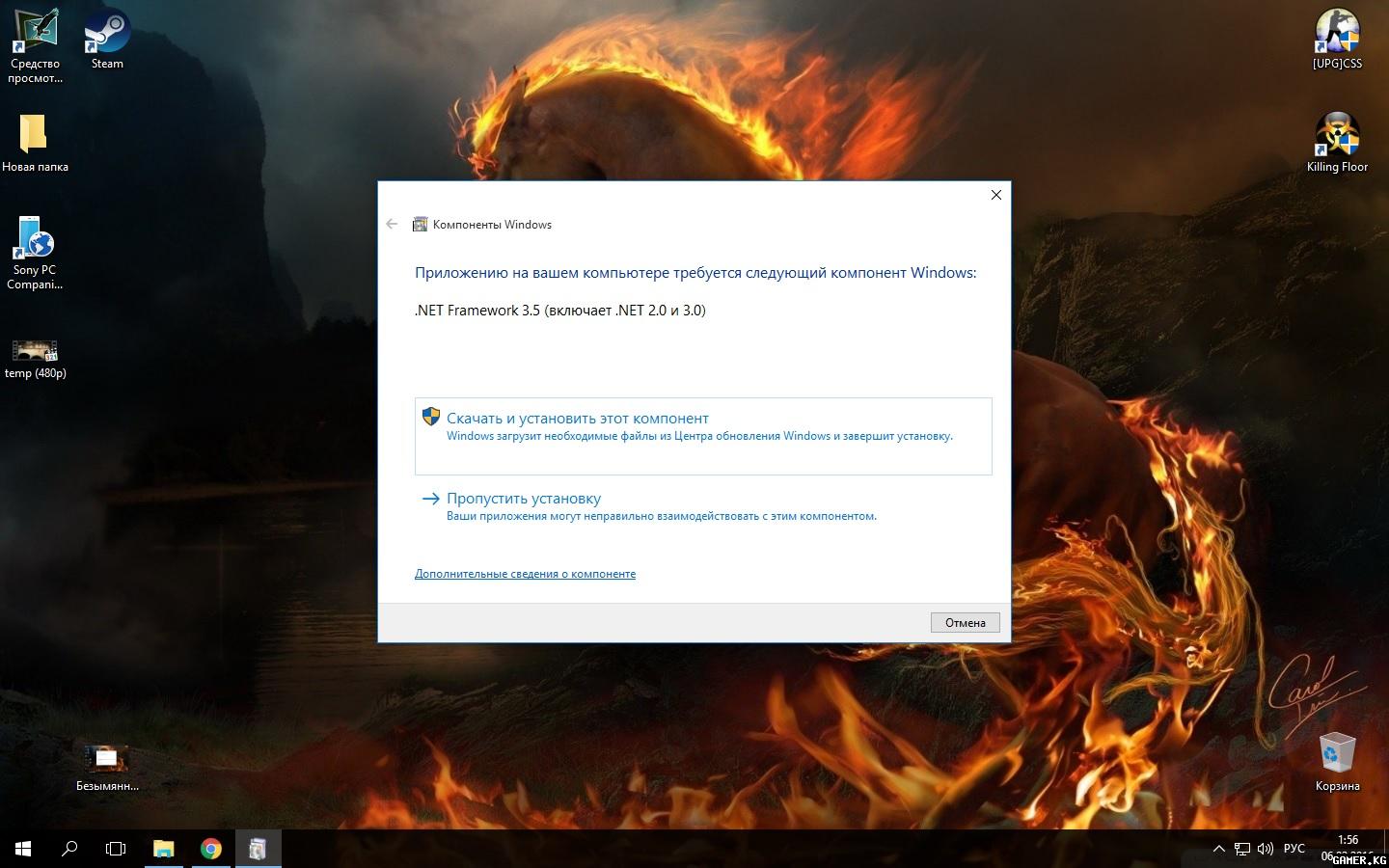1389x868 pixels.
Task: Open the Killing Floor desktop icon
Action: click(x=1337, y=138)
